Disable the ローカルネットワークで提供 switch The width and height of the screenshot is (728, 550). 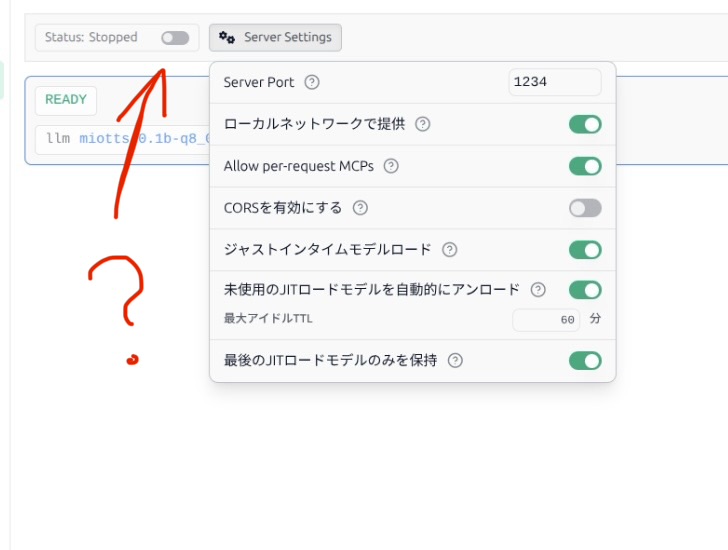tap(585, 124)
